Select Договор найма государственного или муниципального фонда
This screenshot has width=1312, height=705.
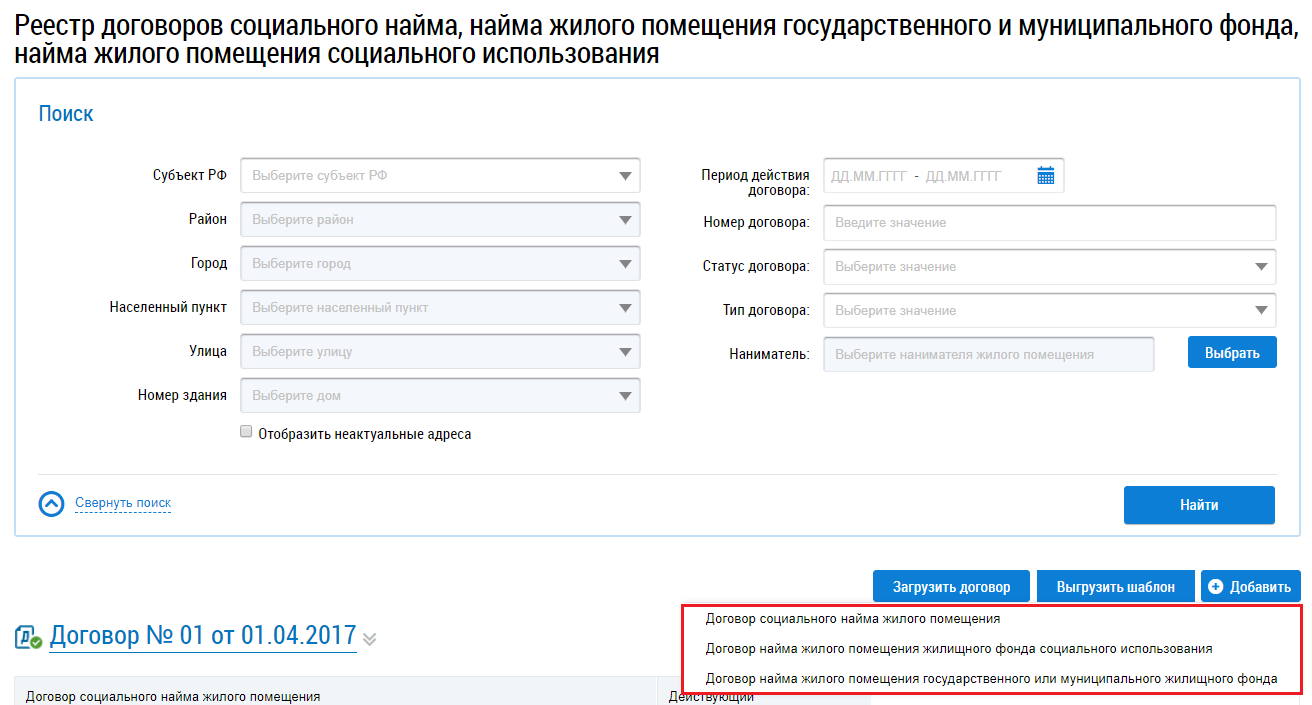991,678
